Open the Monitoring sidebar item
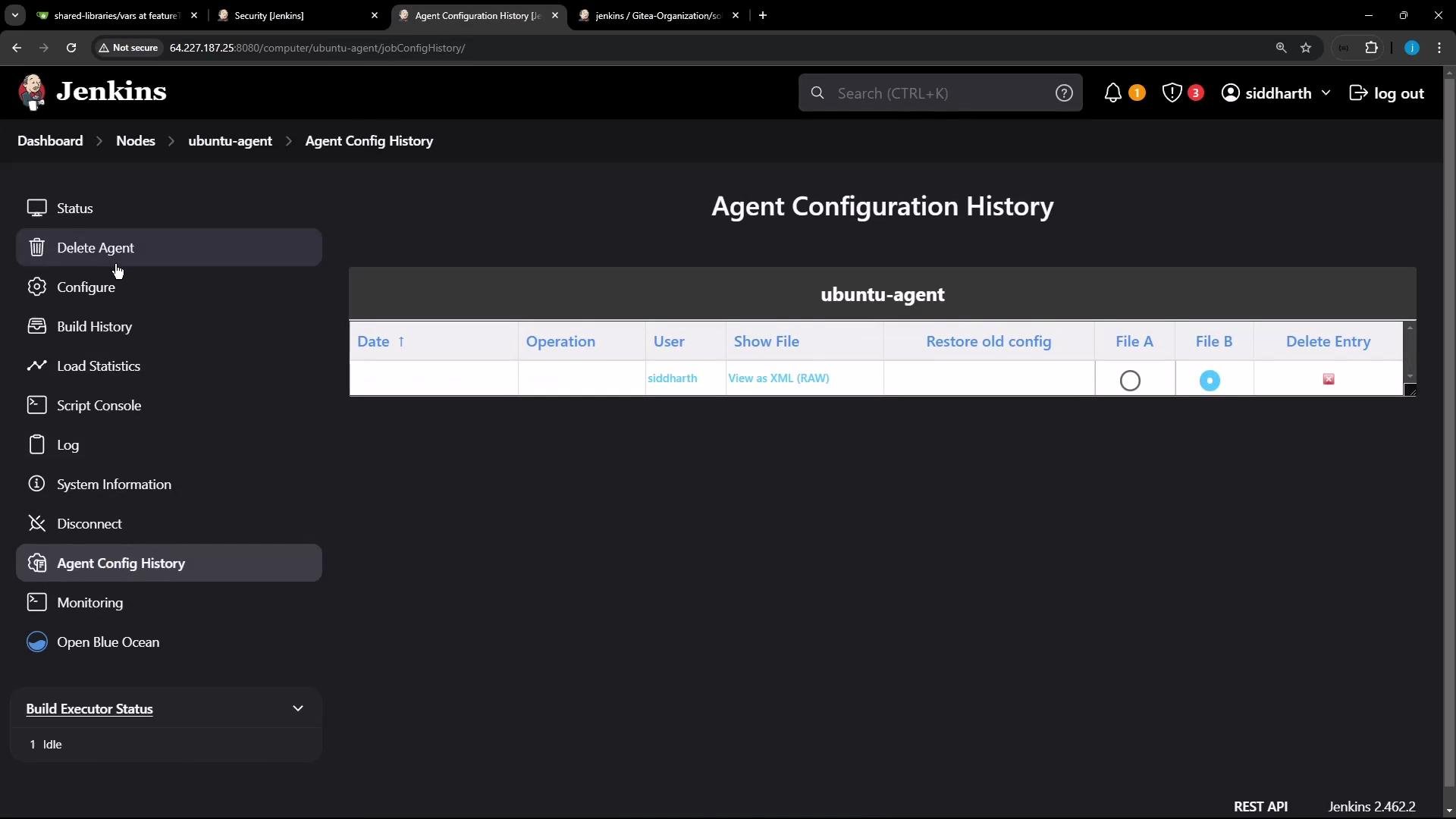Screen dimensions: 1456x819 pyautogui.click(x=168, y=602)
